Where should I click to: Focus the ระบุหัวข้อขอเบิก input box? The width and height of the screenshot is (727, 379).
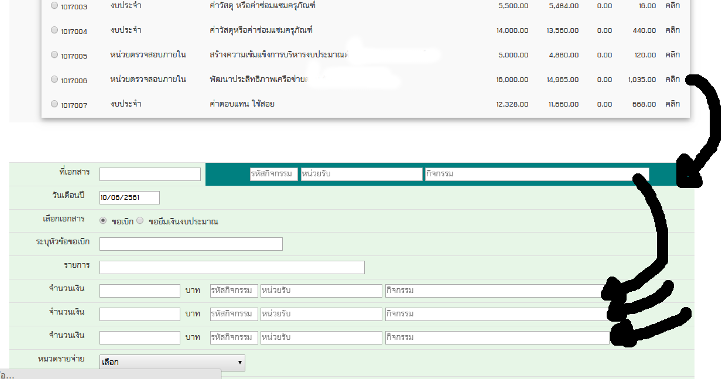[191, 244]
